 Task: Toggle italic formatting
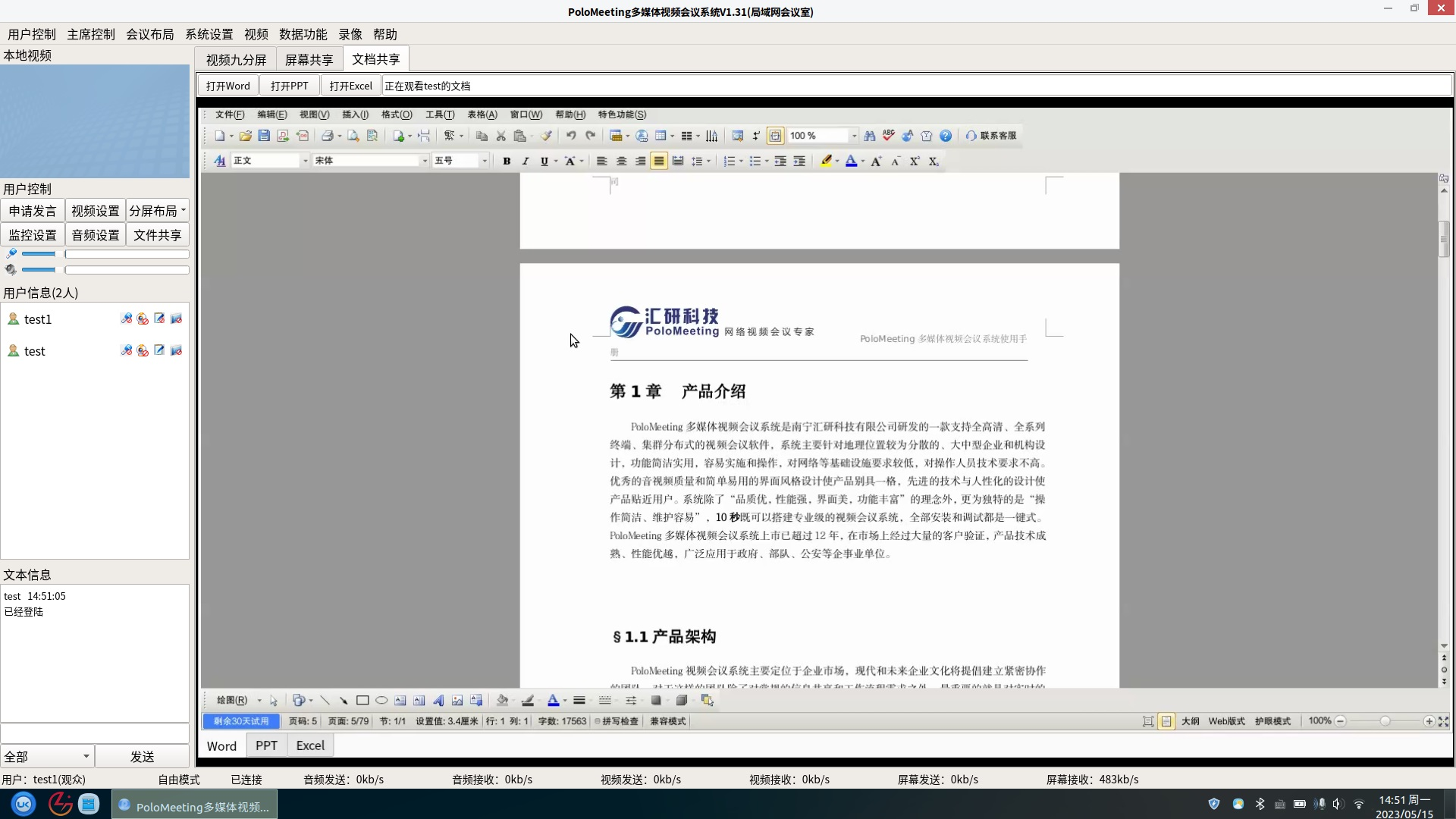pyautogui.click(x=525, y=161)
